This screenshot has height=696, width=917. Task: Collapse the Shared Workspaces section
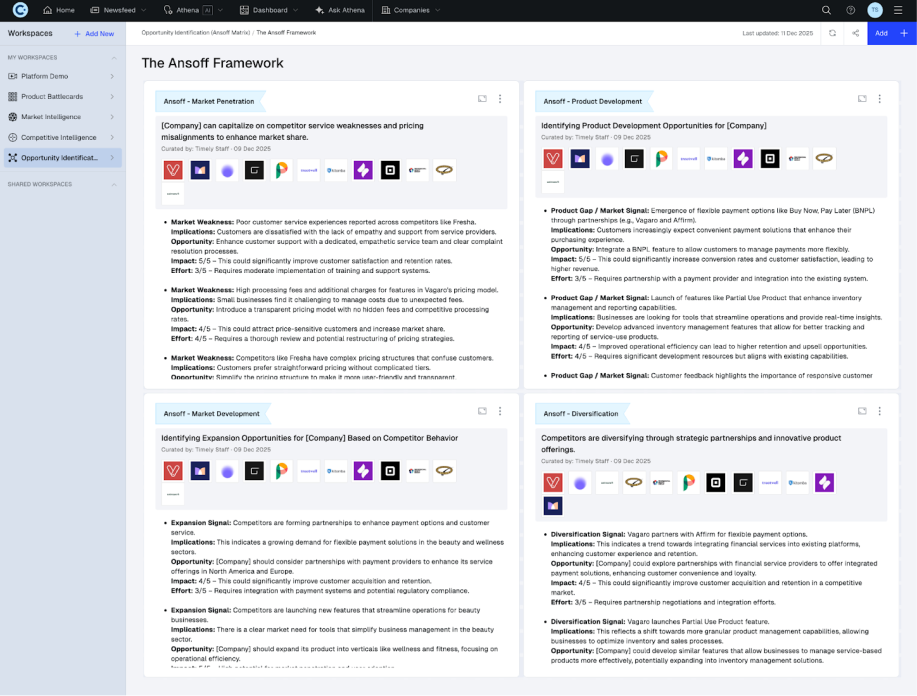pyautogui.click(x=112, y=184)
